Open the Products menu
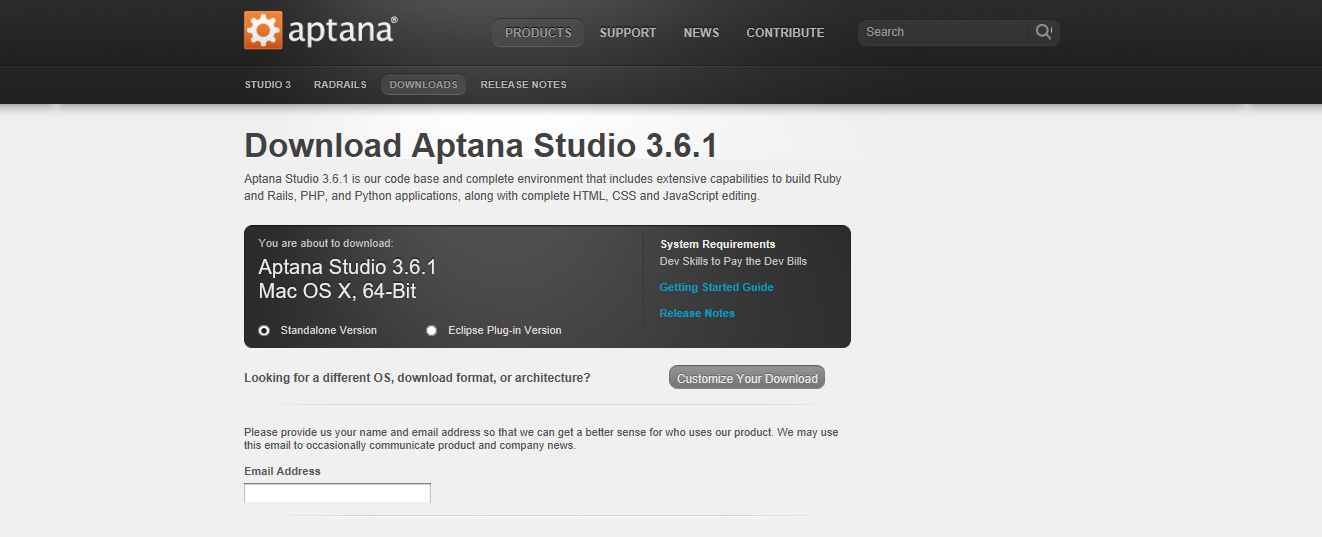 [x=538, y=33]
